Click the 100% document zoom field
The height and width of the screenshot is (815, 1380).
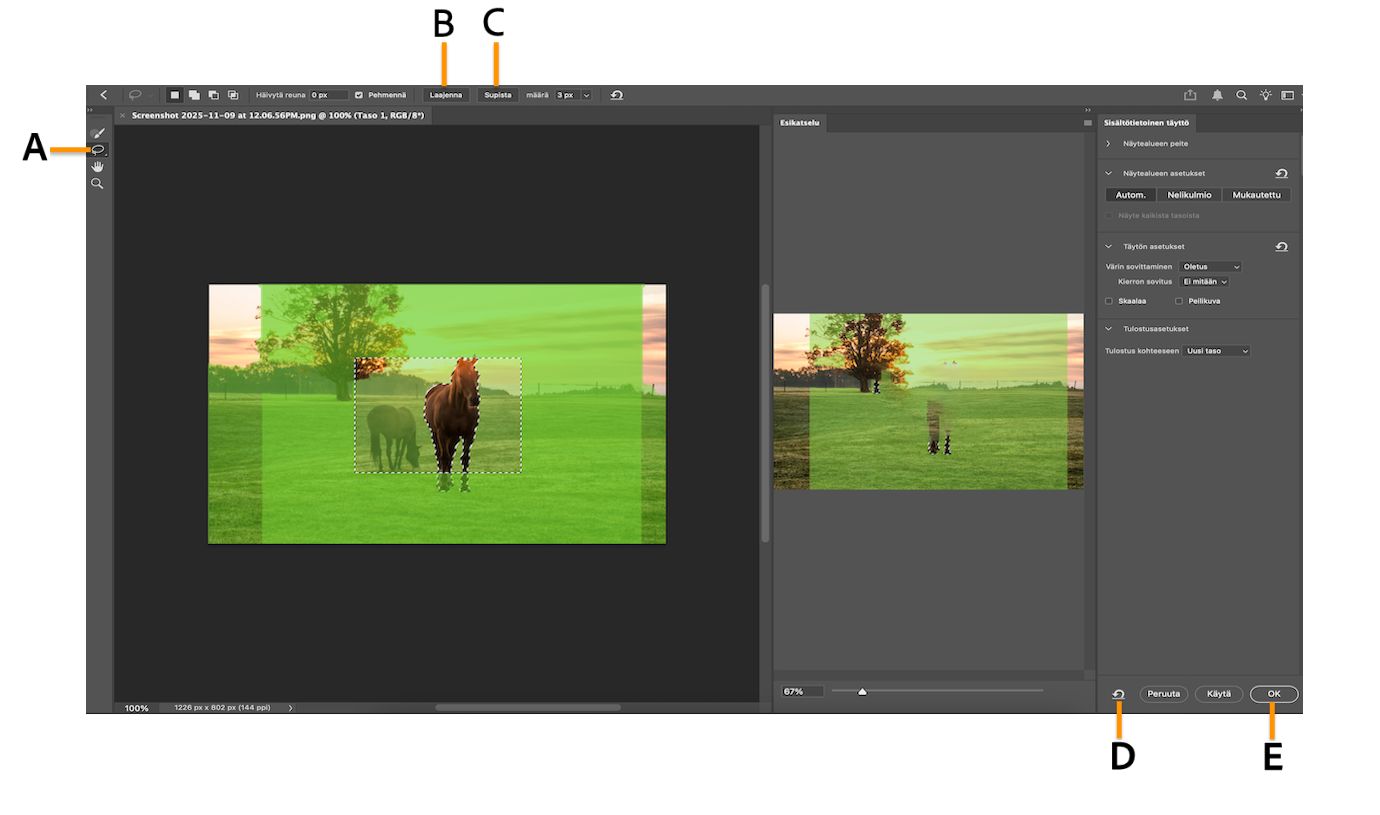136,708
